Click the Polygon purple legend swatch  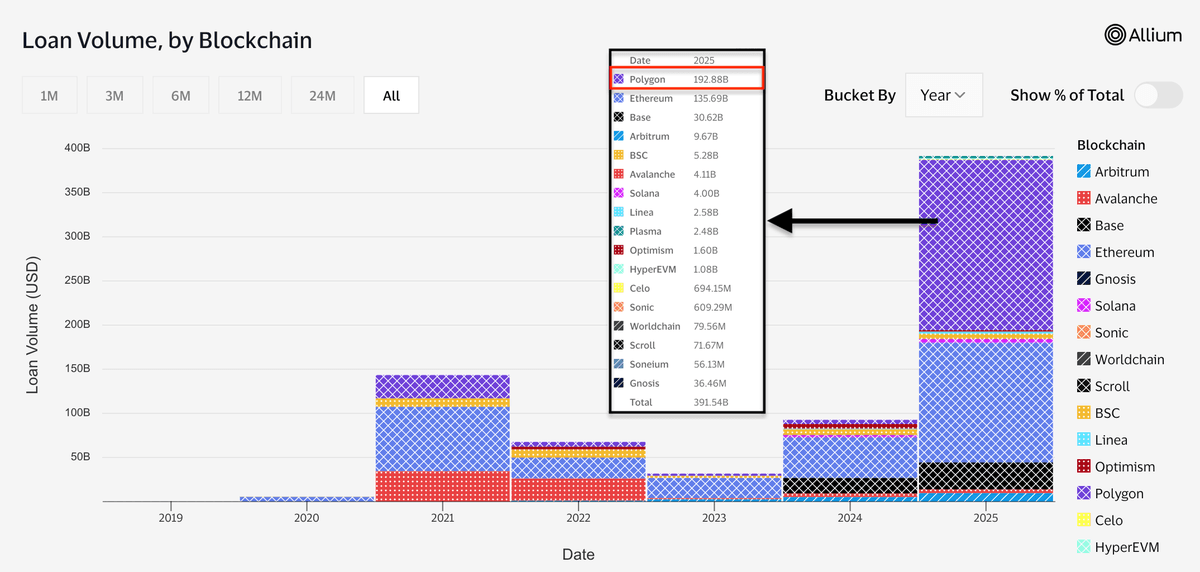tap(1083, 494)
